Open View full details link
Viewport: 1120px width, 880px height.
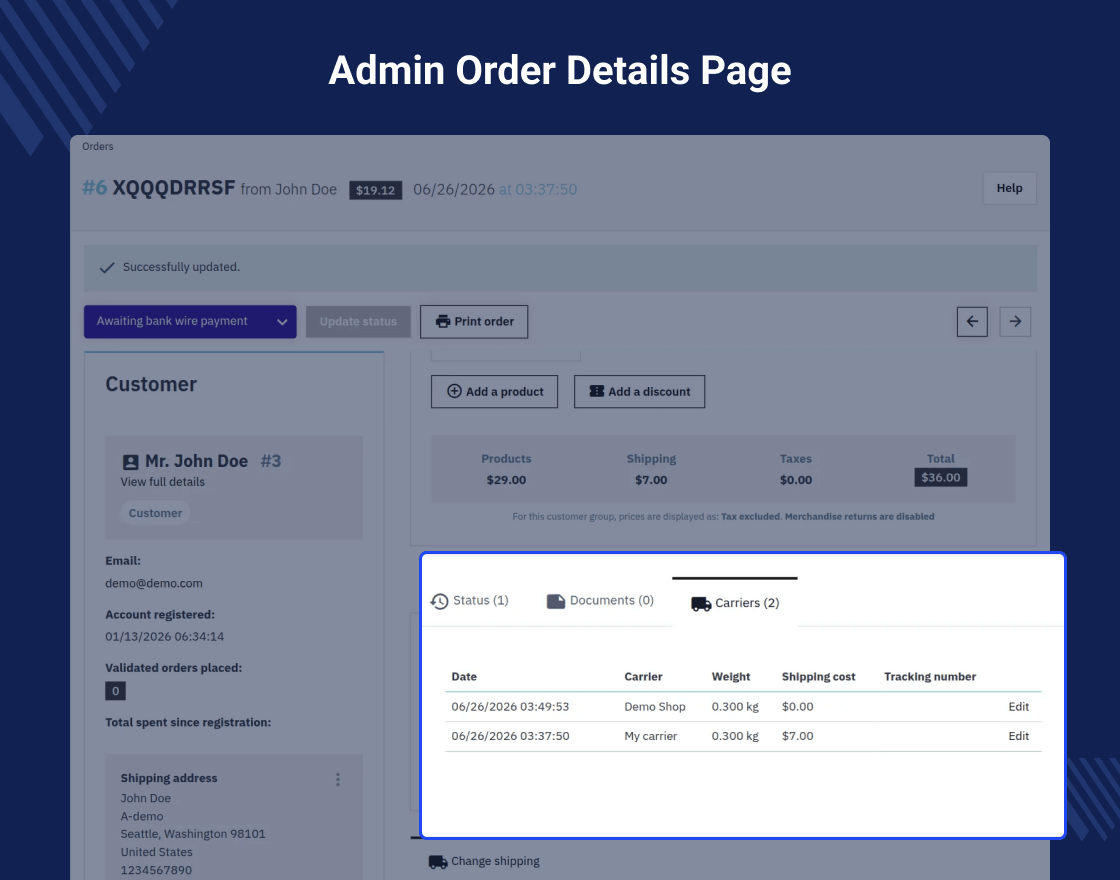tap(162, 481)
